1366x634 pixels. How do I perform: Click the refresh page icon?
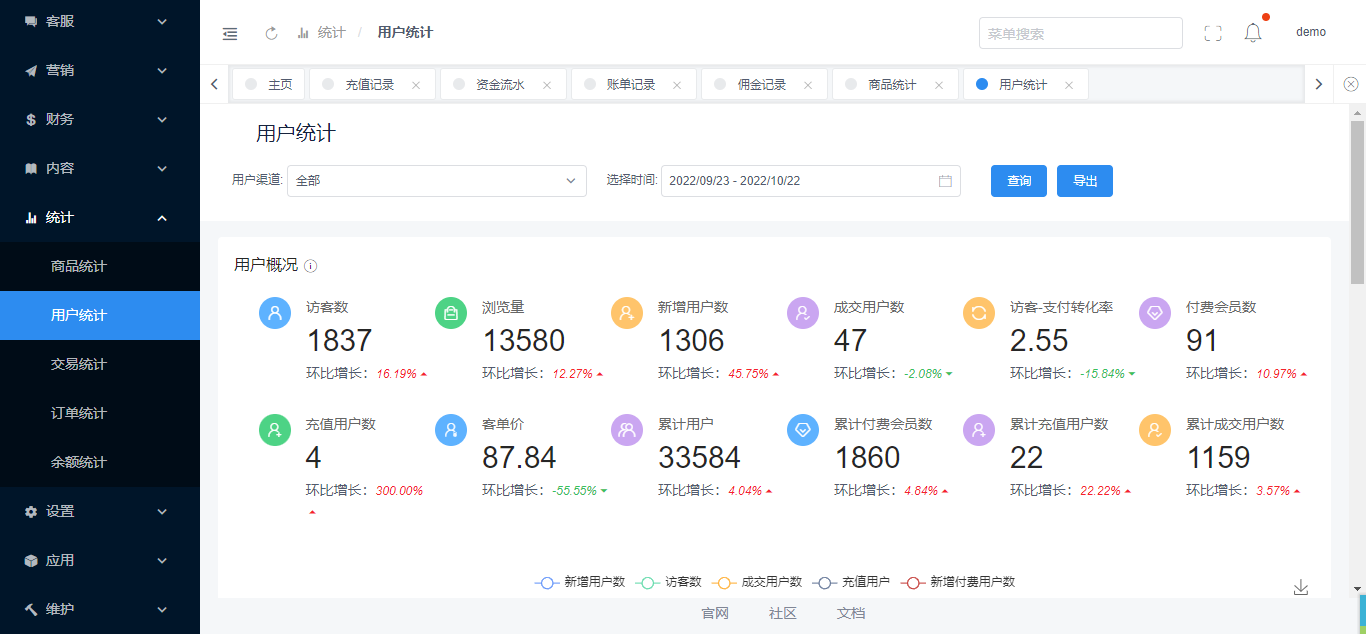(271, 33)
